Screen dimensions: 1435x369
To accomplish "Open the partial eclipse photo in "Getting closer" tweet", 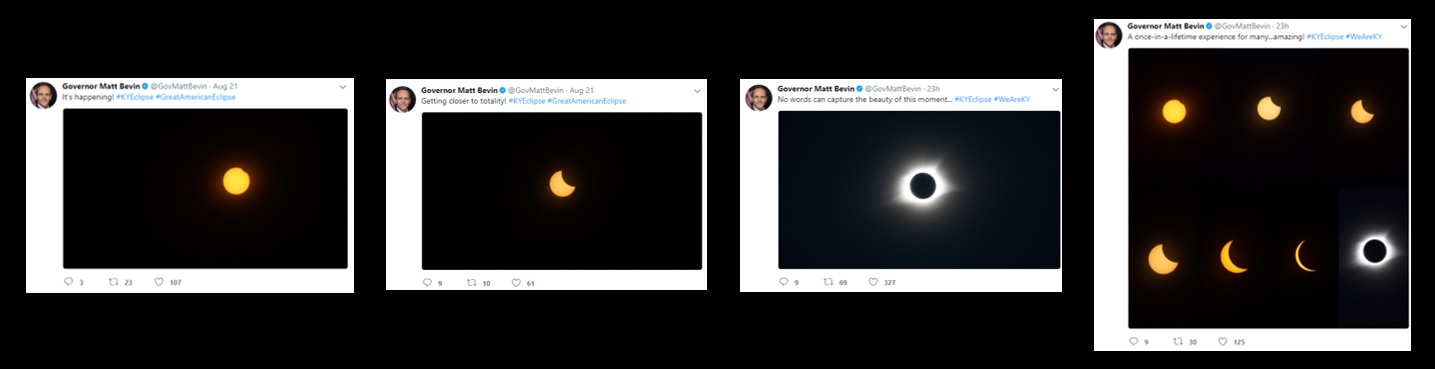I will (562, 190).
